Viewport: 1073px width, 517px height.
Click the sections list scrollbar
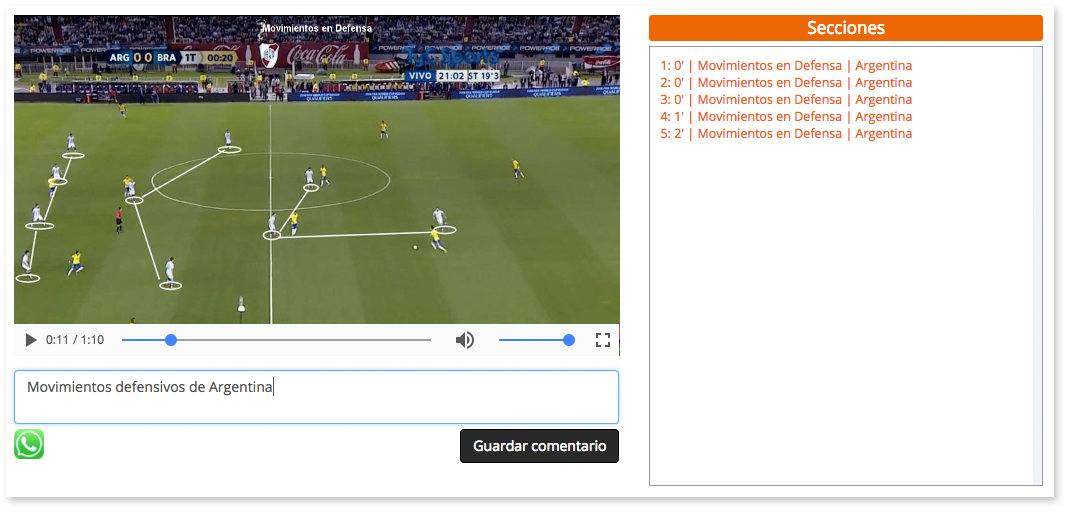(x=1037, y=265)
